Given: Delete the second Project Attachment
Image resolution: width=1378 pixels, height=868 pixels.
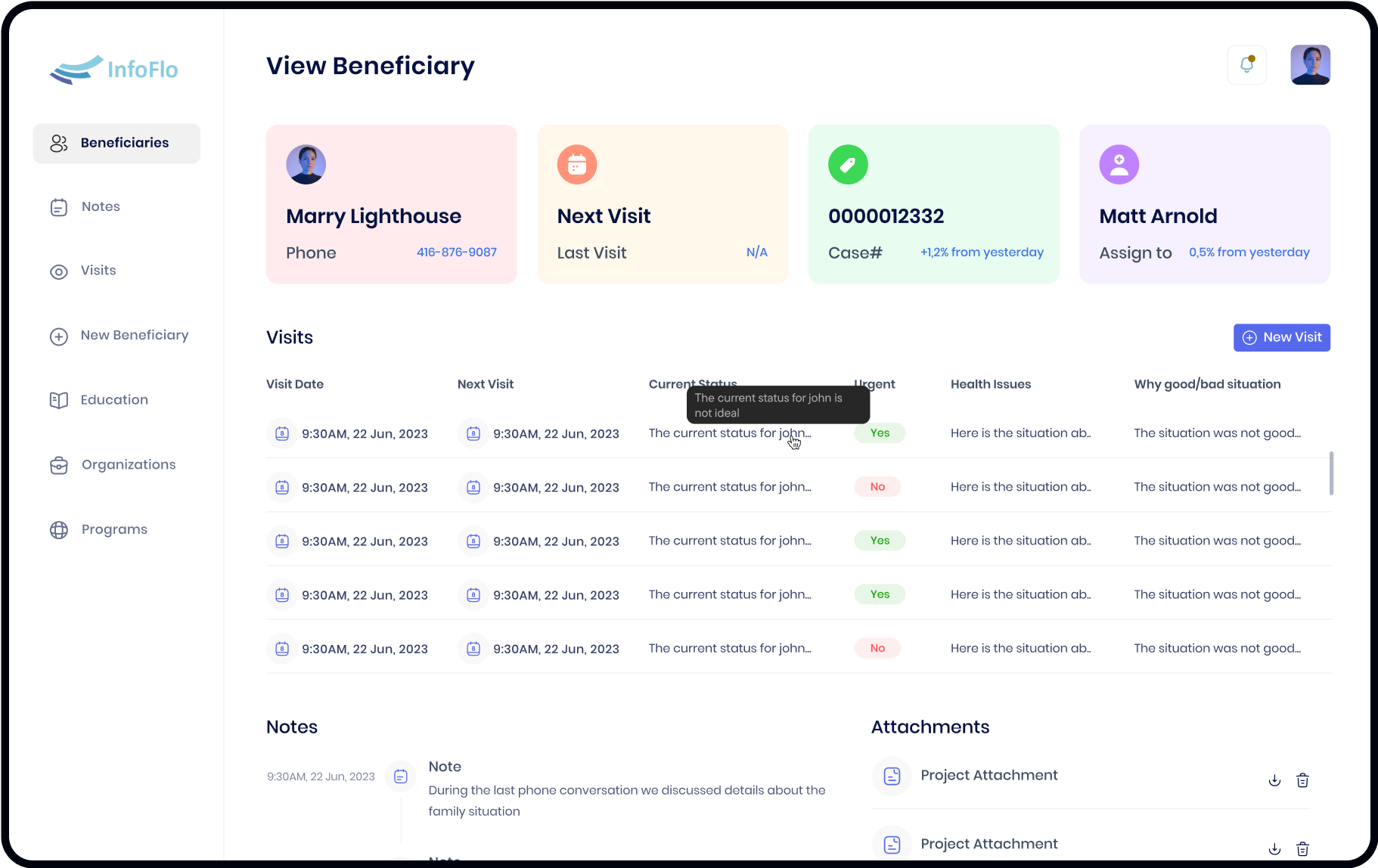Looking at the screenshot, I should 1302,848.
